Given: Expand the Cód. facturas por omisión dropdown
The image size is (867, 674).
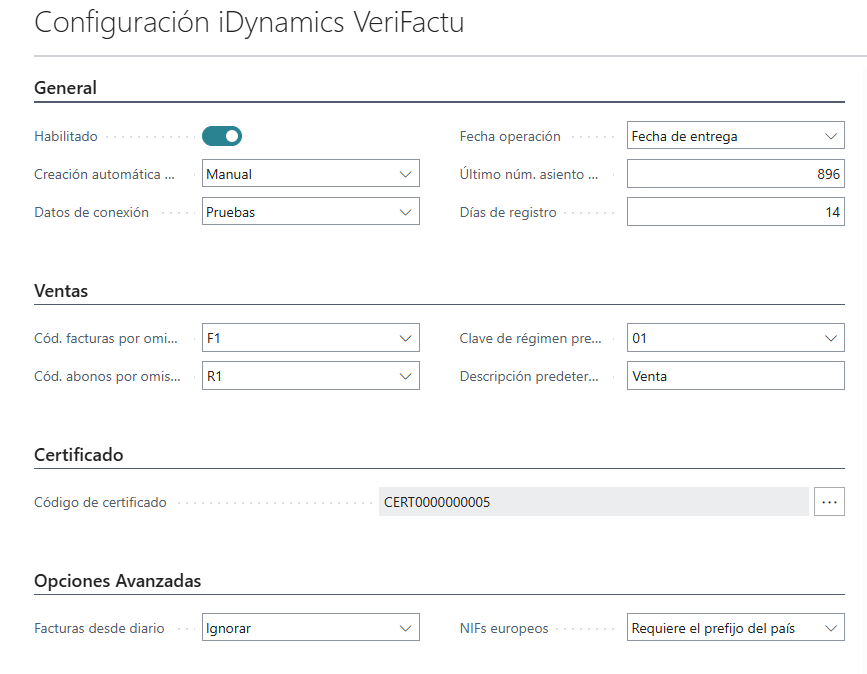Looking at the screenshot, I should [310, 338].
